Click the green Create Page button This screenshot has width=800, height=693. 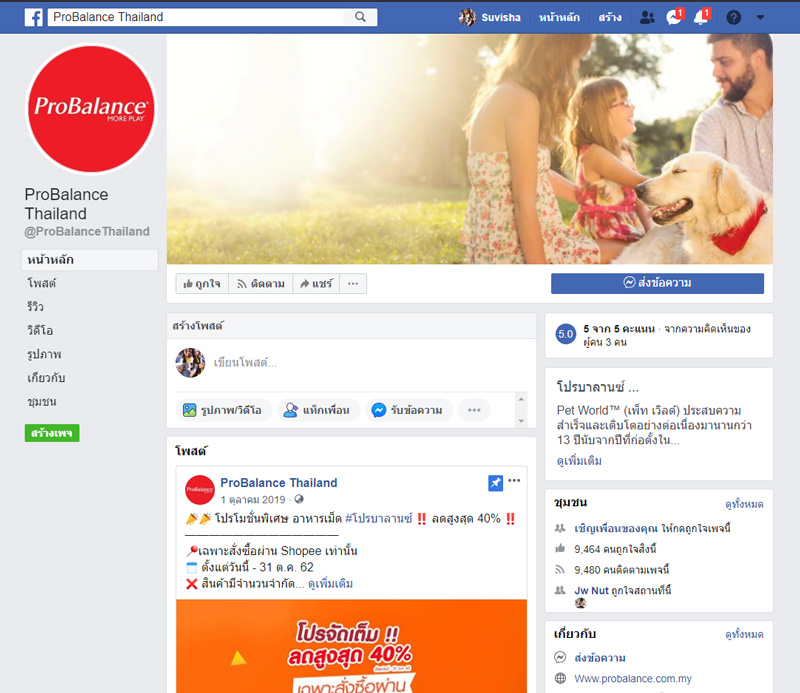pyautogui.click(x=52, y=433)
